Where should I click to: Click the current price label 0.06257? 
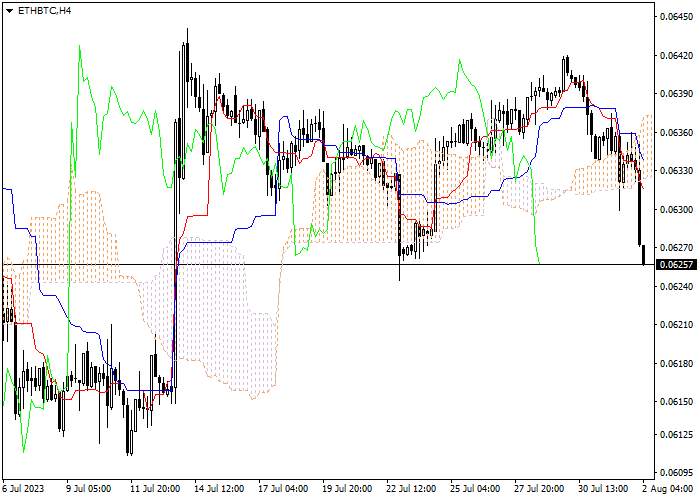click(677, 265)
